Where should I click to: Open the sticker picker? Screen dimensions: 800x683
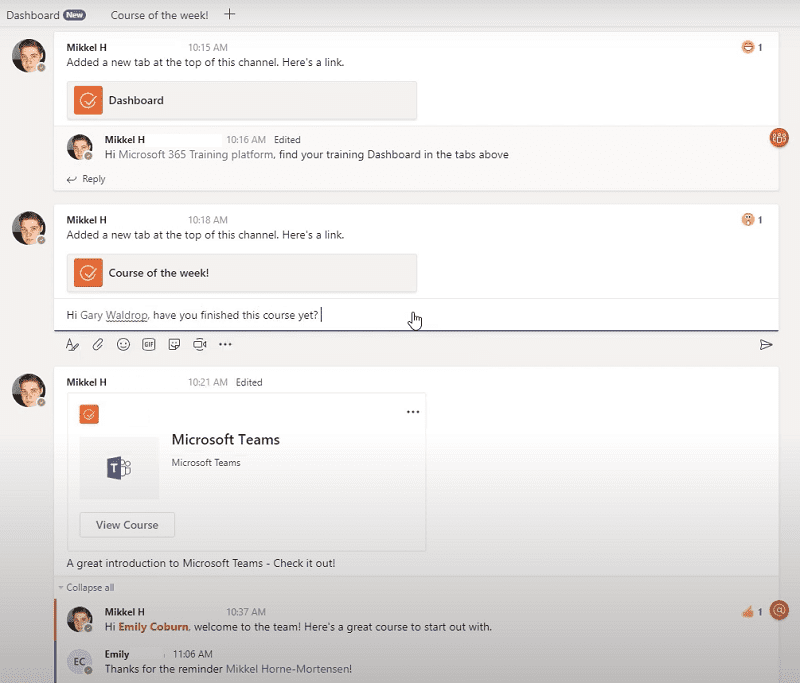(x=174, y=345)
